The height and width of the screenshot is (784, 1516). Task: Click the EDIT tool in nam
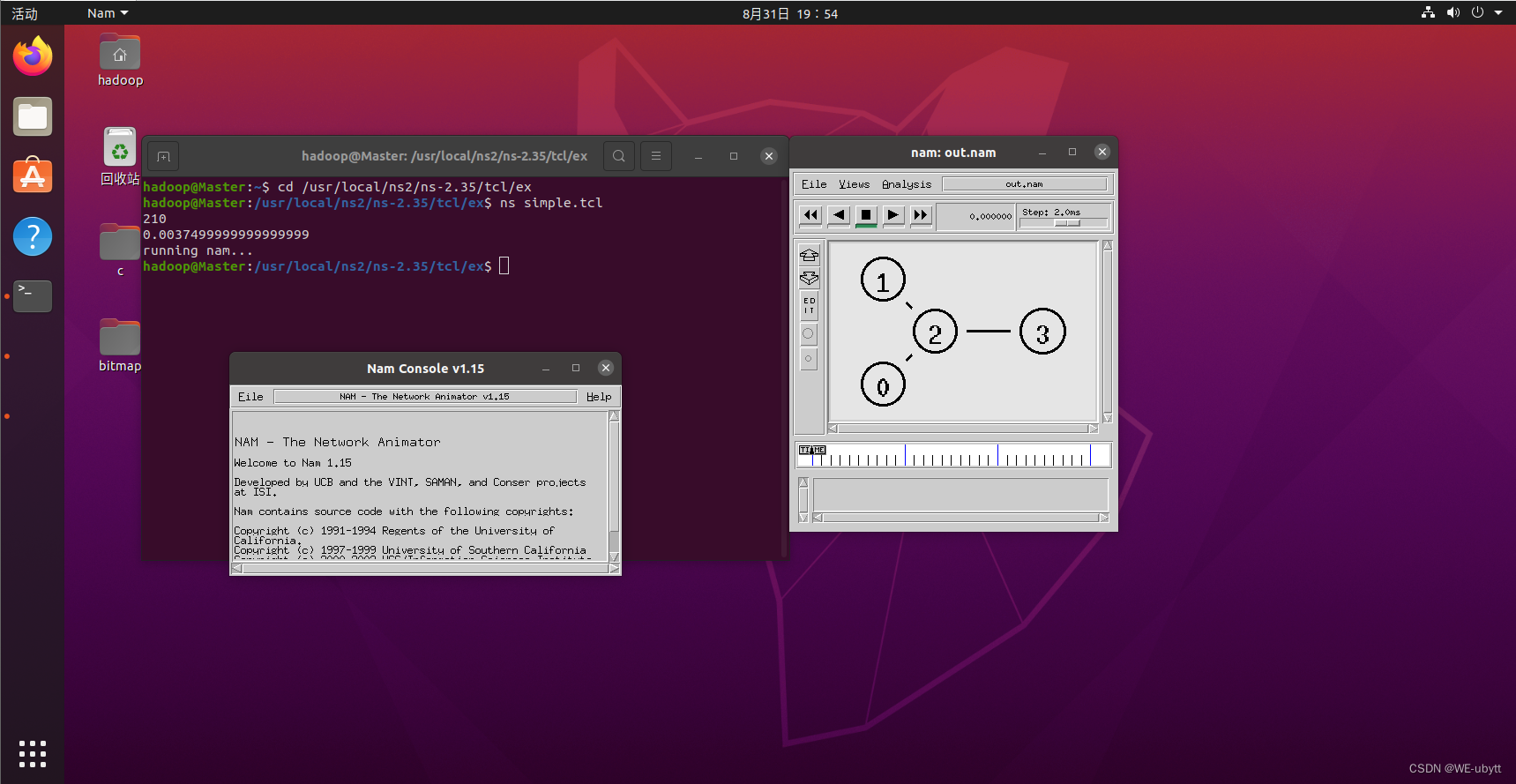click(809, 306)
